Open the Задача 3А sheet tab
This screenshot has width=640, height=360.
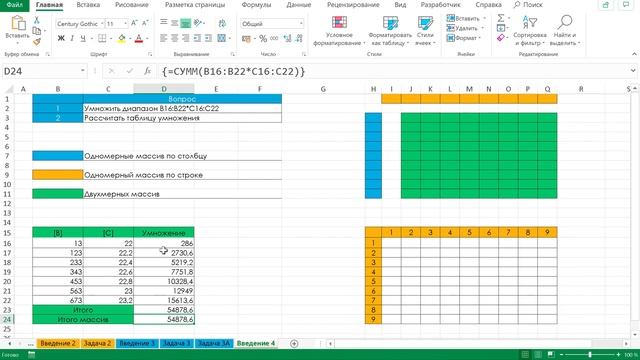[214, 344]
